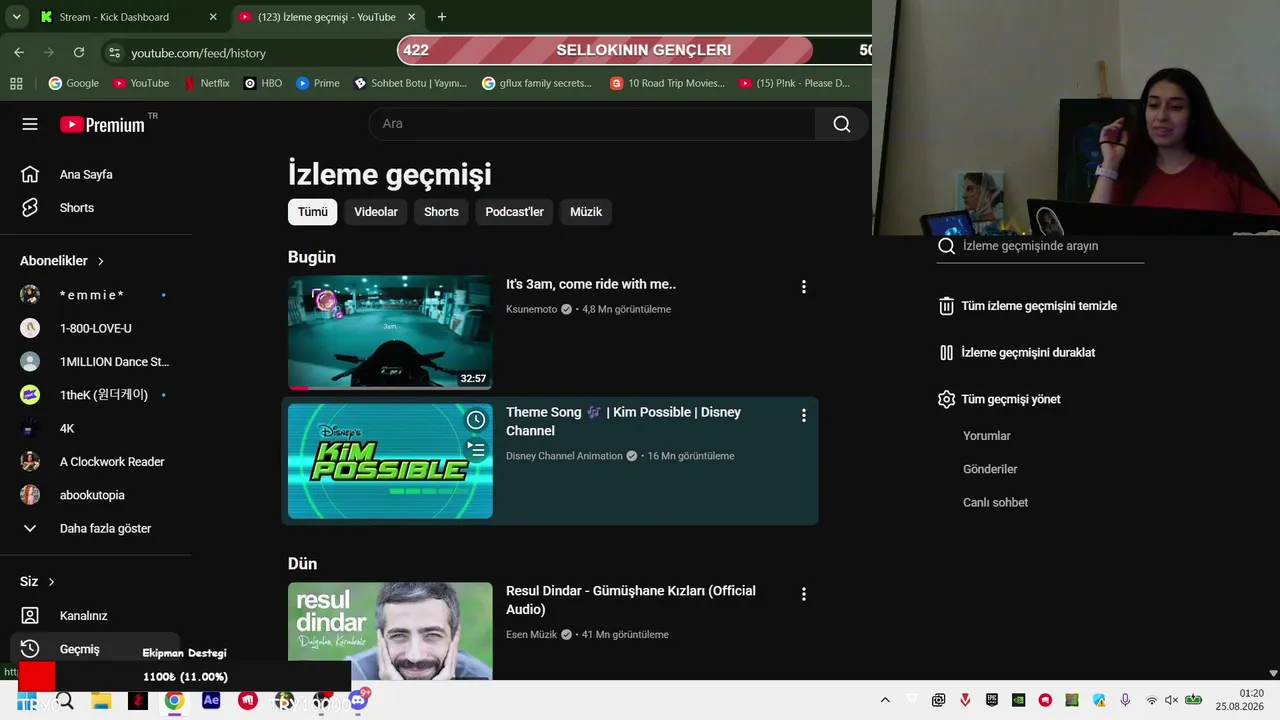Click the microphone tray icon
This screenshot has width=1280, height=720.
(1125, 701)
